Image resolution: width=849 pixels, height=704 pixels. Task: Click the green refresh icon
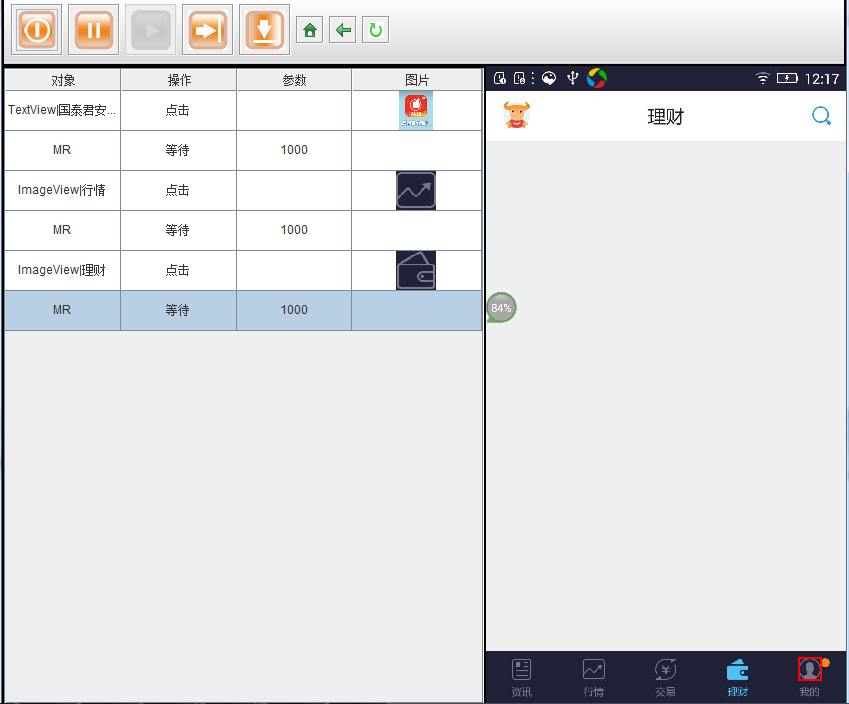(375, 30)
